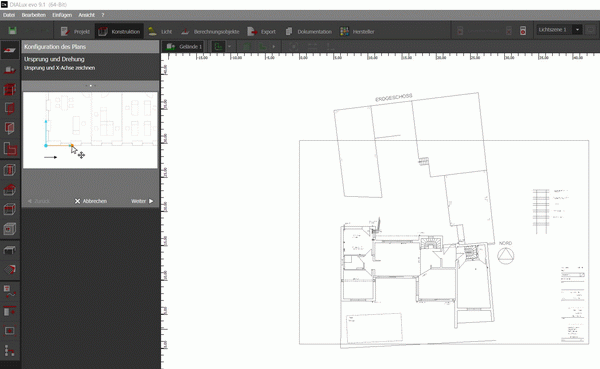Image resolution: width=600 pixels, height=369 pixels.
Task: Open the Site tool below Plans
Action: (x=10, y=70)
